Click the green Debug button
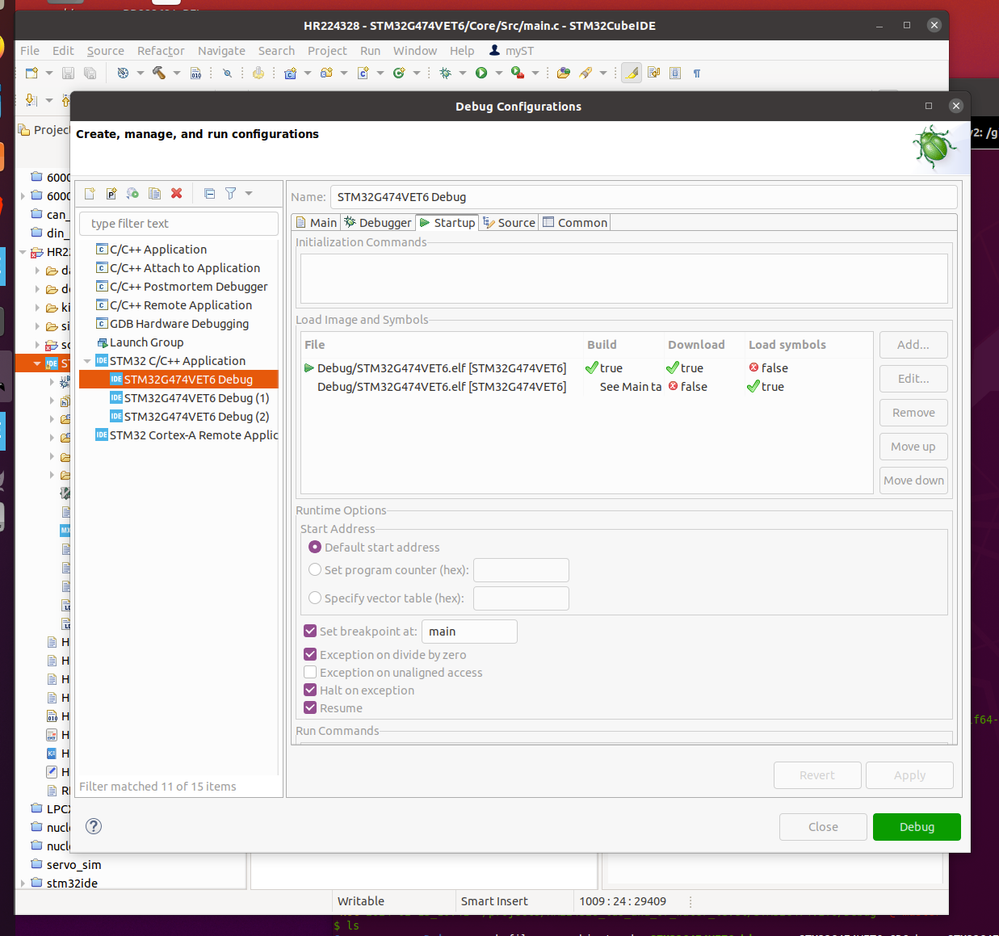This screenshot has width=999, height=936. pos(916,826)
